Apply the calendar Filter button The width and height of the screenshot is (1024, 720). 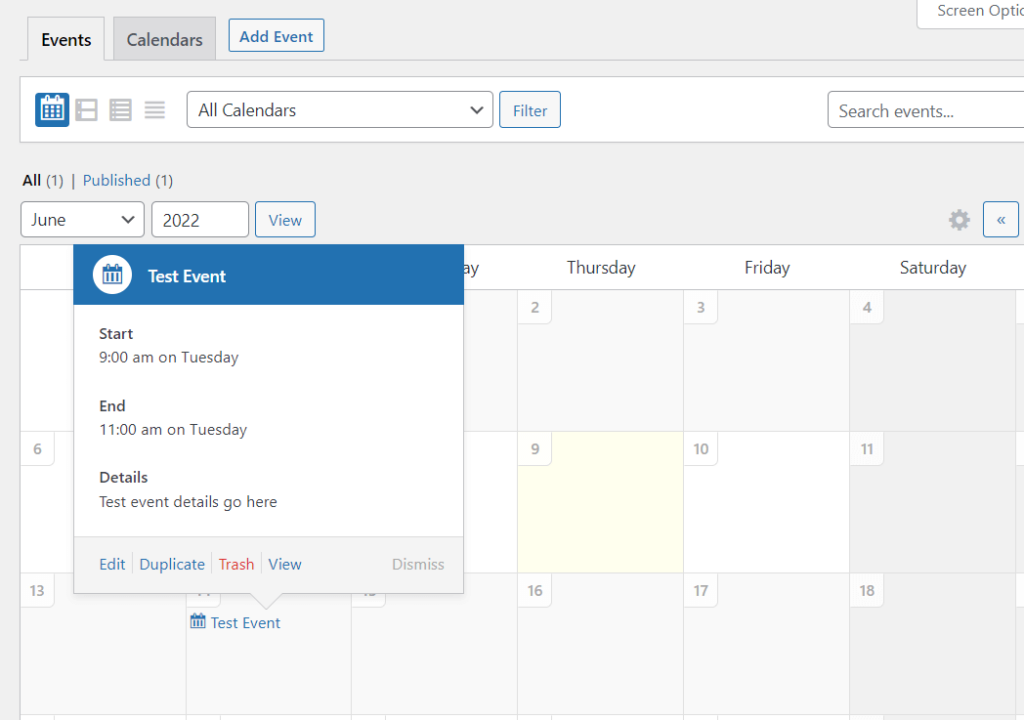529,110
